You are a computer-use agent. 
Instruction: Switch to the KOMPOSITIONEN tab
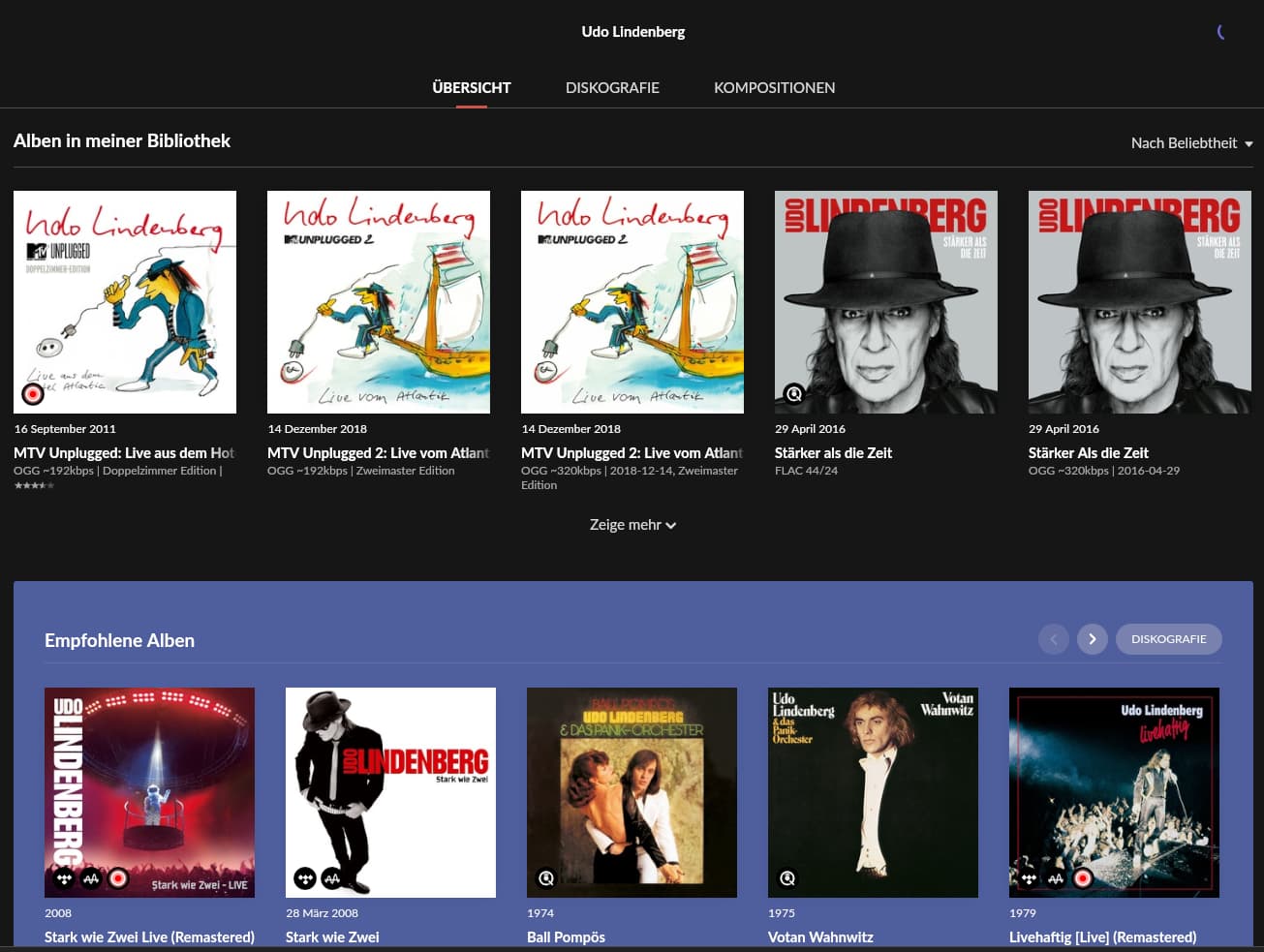[774, 87]
